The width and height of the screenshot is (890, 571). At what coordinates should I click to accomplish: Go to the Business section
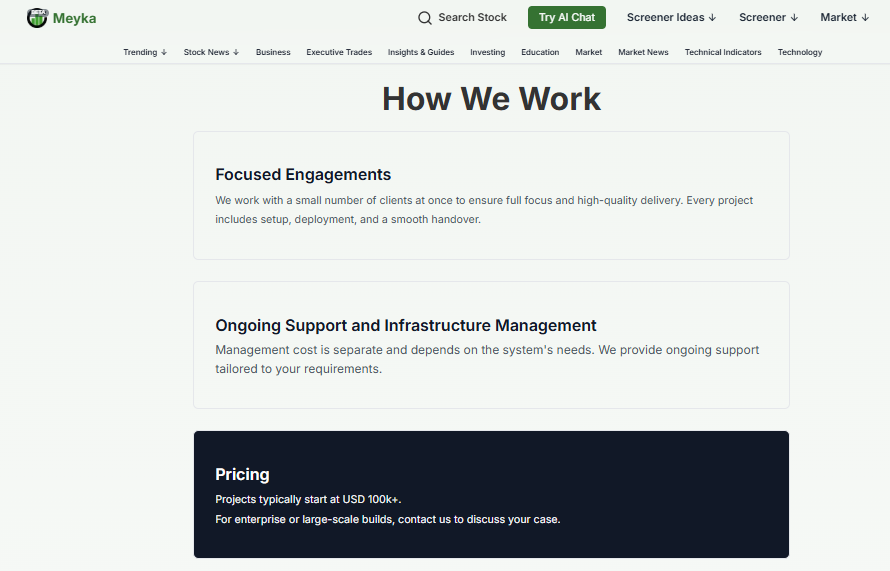[x=273, y=52]
